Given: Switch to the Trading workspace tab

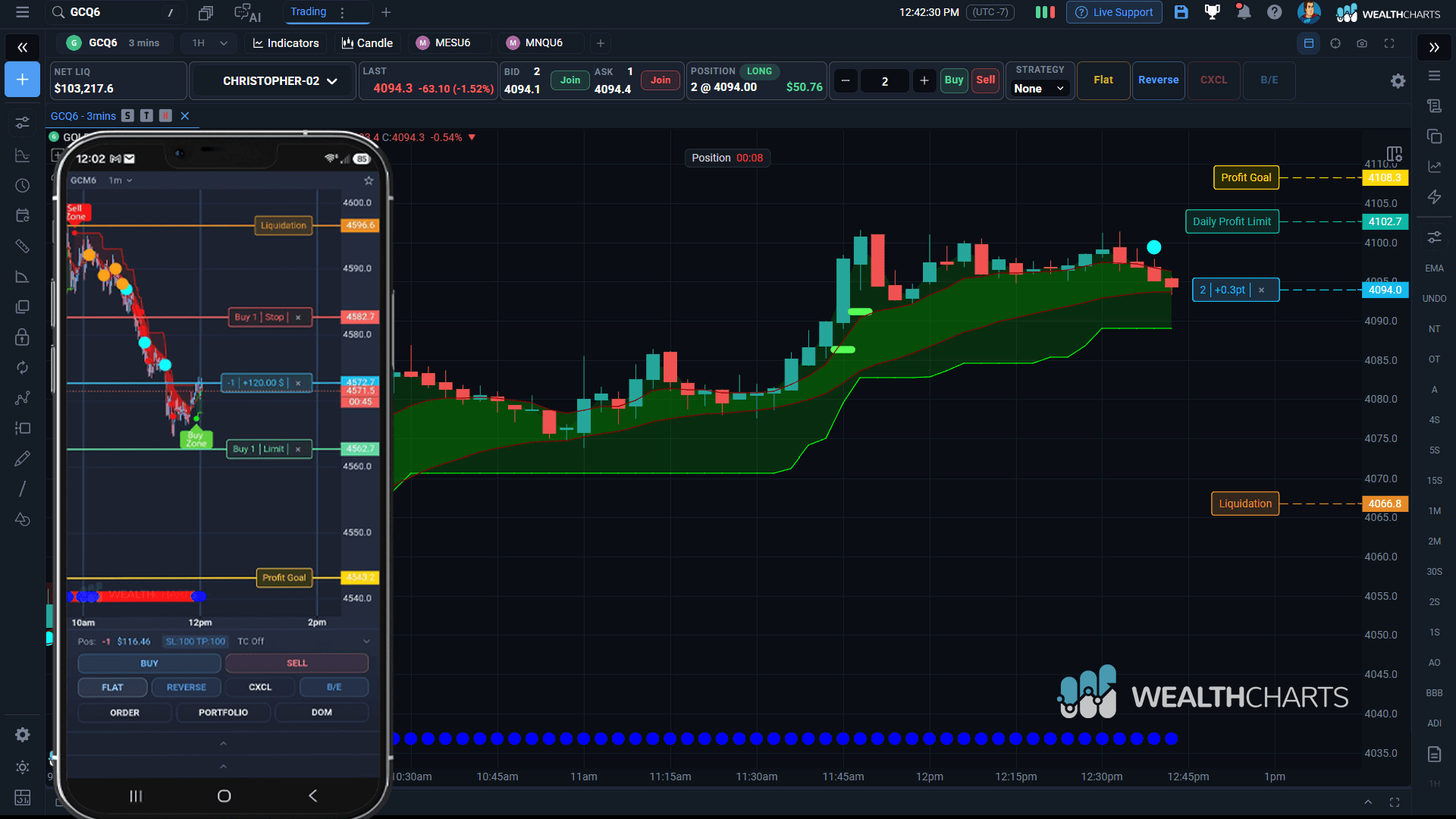Looking at the screenshot, I should click(308, 12).
